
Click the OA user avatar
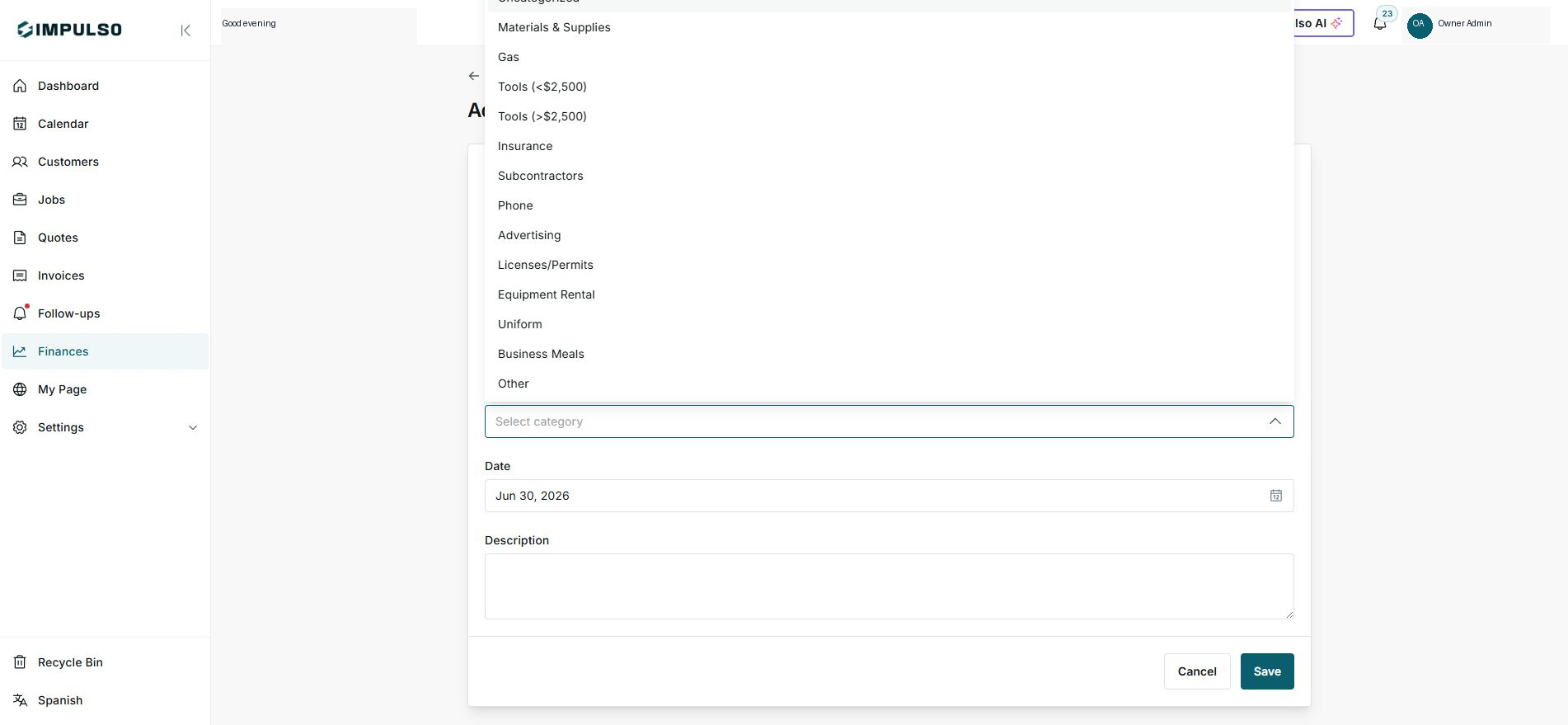1419,24
